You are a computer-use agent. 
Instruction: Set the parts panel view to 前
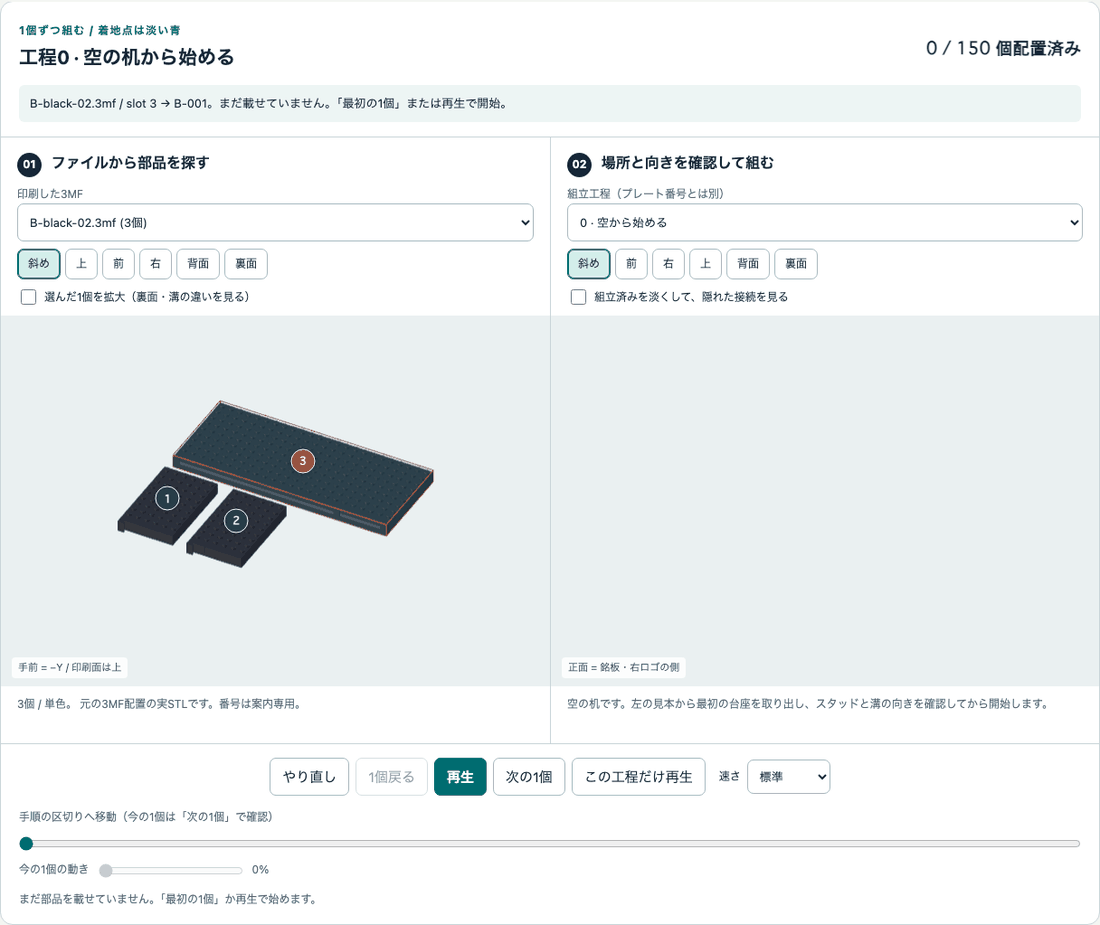point(119,264)
